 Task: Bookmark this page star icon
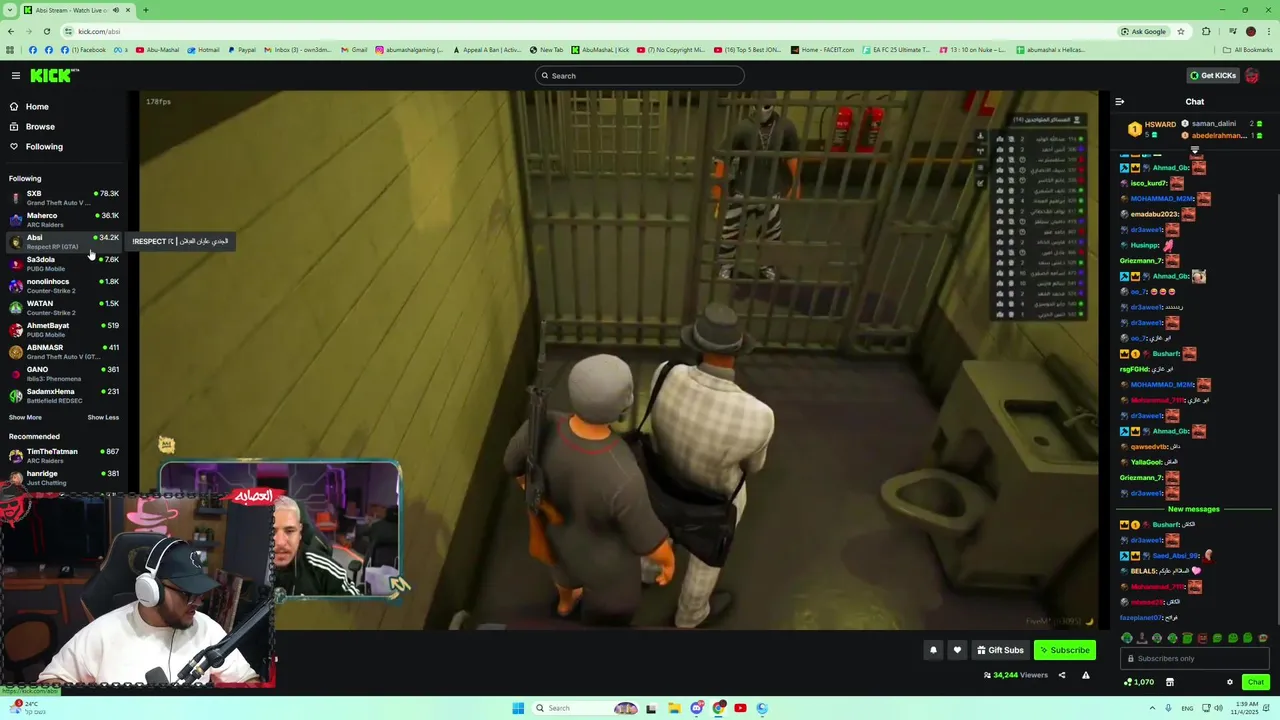click(1181, 31)
